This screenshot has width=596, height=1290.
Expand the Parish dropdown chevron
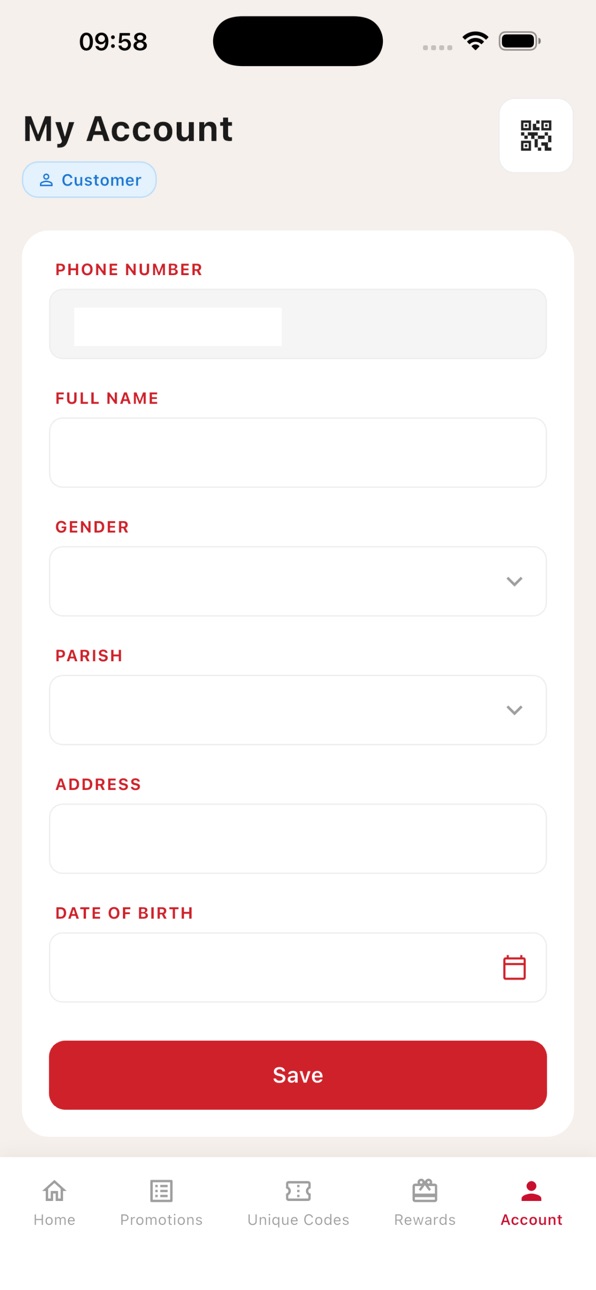coord(514,710)
